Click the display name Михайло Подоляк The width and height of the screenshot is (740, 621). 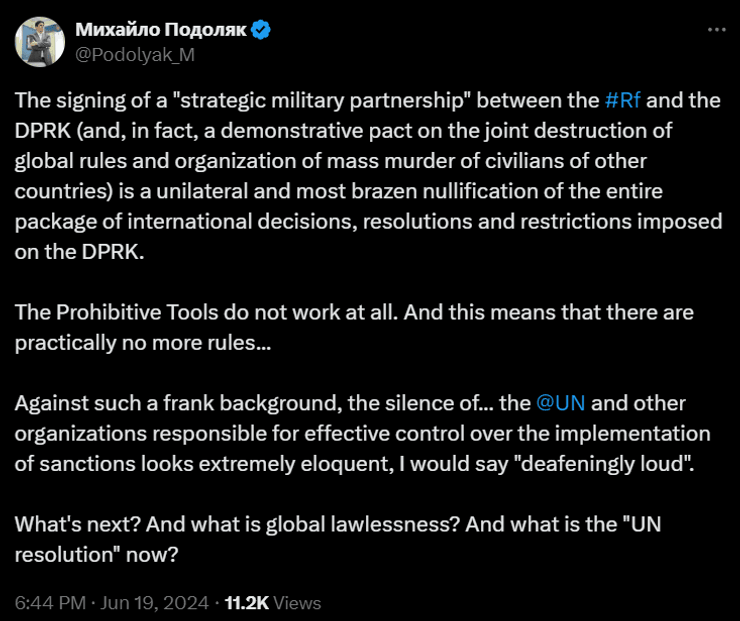[160, 30]
